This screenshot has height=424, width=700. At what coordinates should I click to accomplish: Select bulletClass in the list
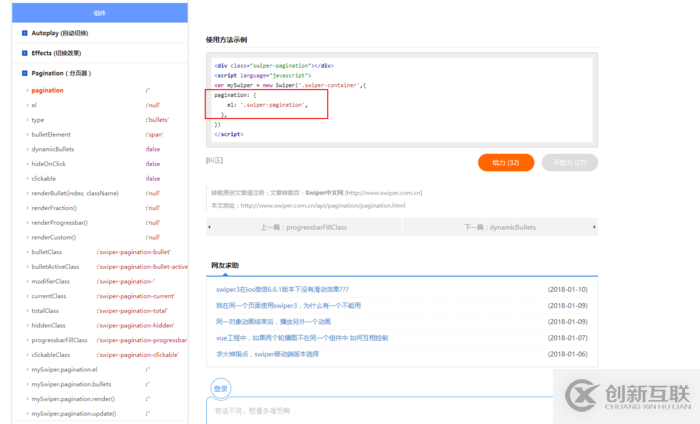point(47,252)
